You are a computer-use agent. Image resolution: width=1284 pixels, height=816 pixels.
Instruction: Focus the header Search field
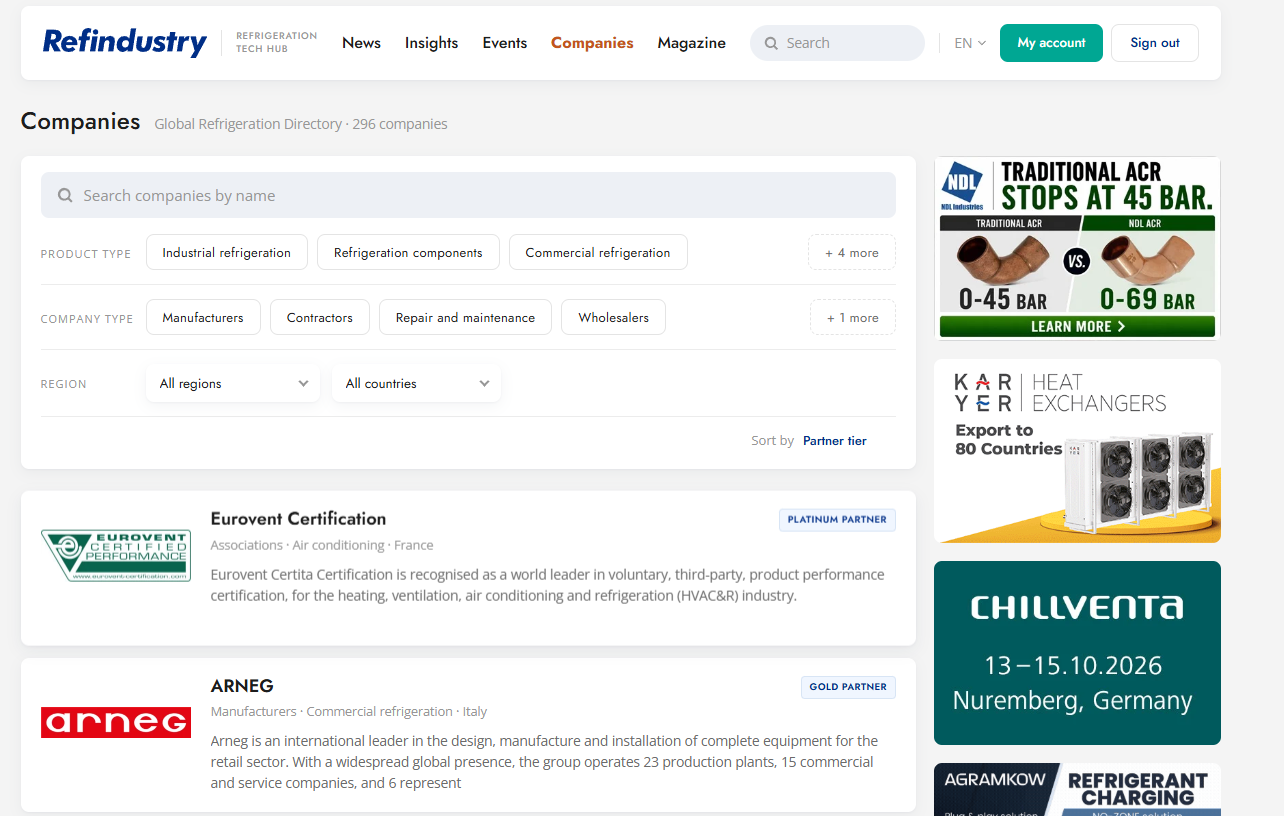(837, 43)
